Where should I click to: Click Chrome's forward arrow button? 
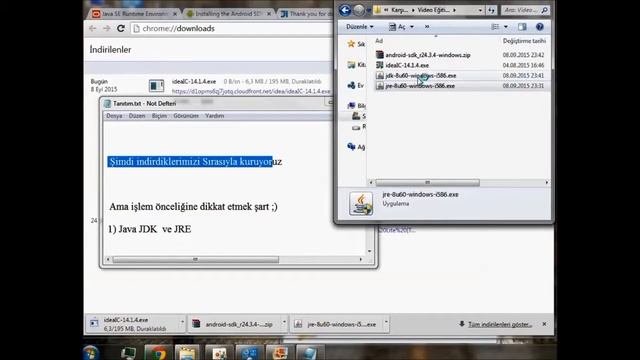(107, 28)
